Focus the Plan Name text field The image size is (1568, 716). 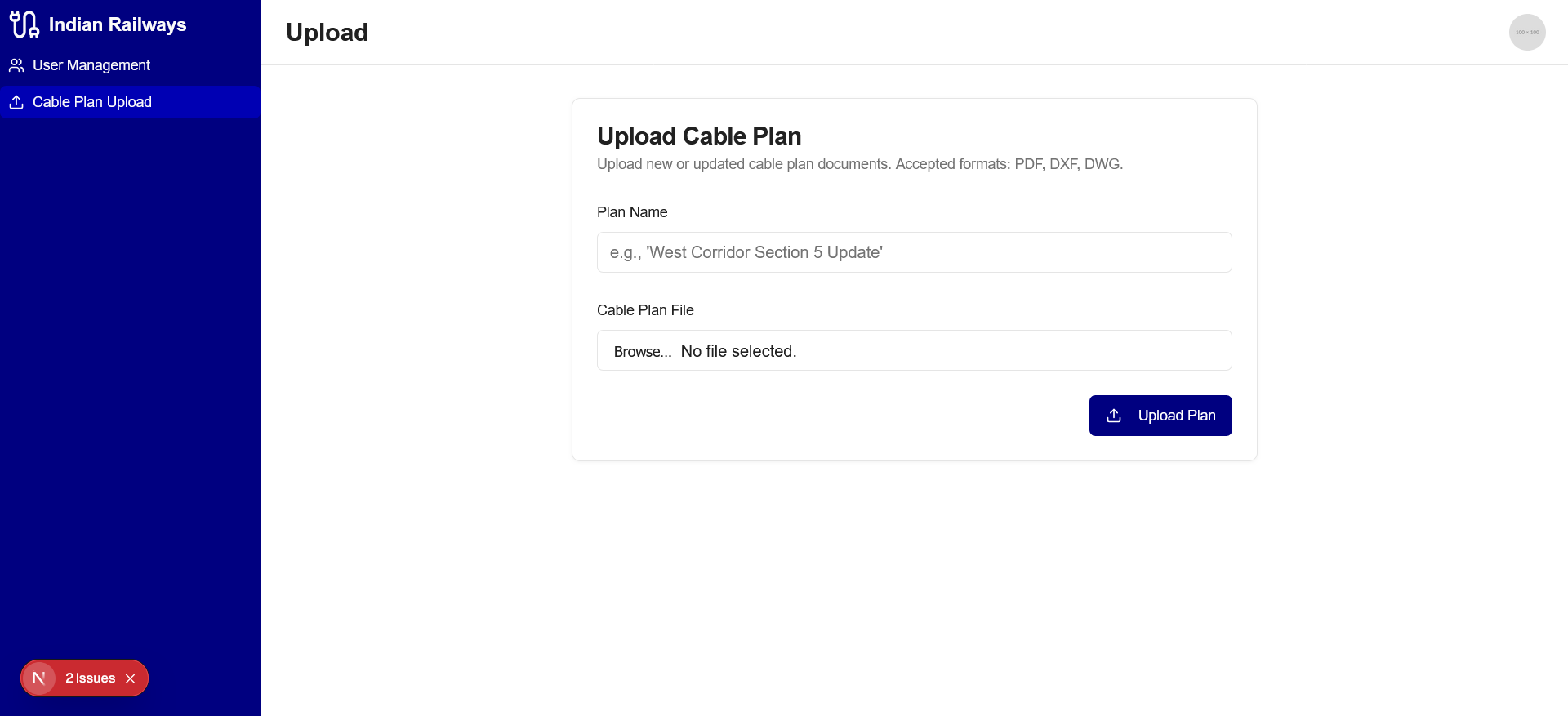(x=914, y=252)
